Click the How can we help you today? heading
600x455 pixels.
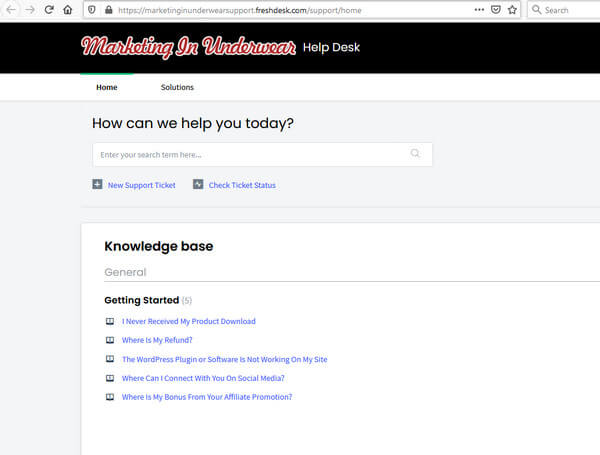(x=193, y=123)
